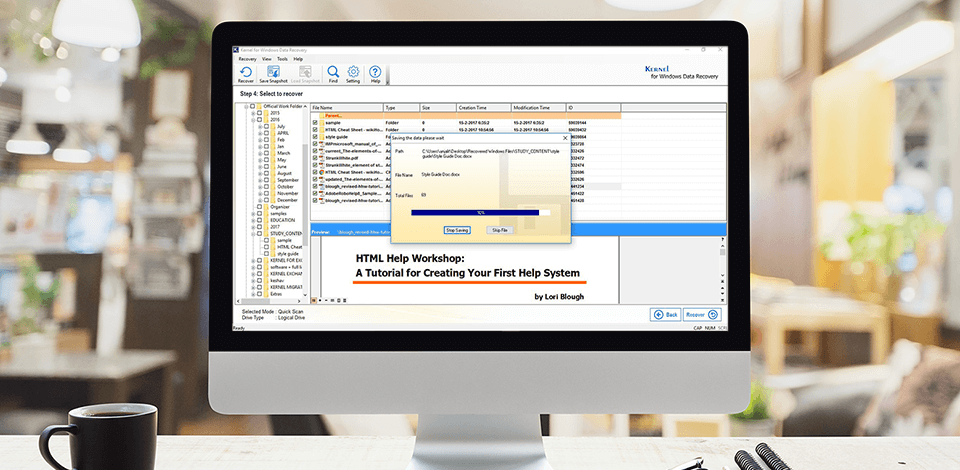Open the View menu
The width and height of the screenshot is (960, 470).
(x=267, y=59)
